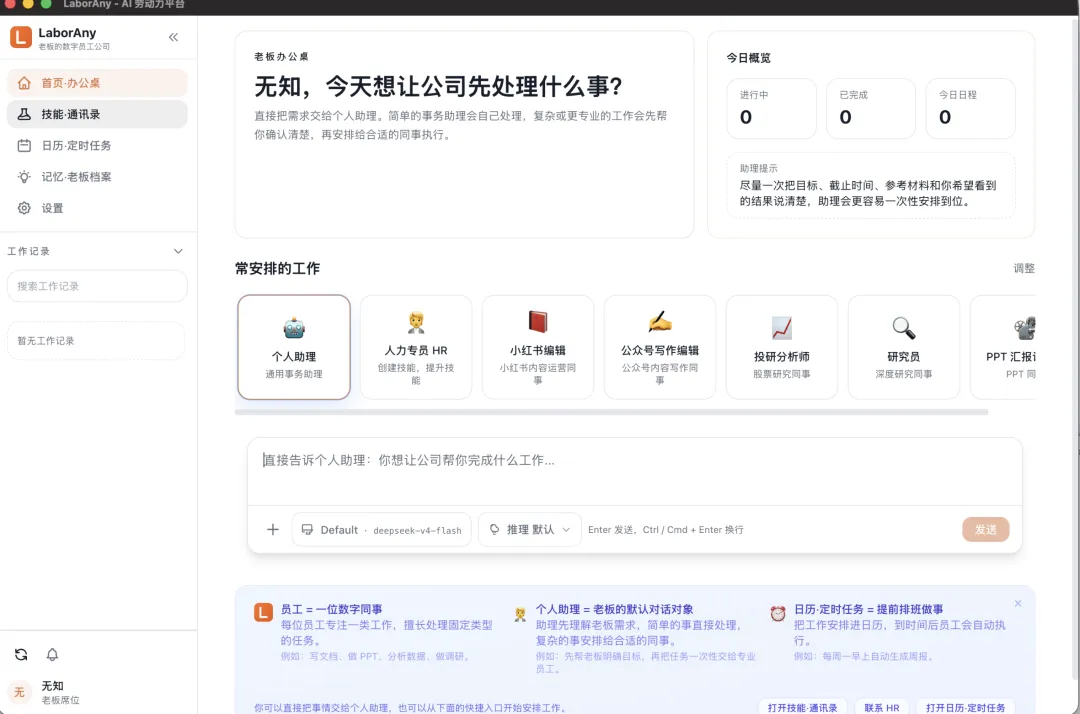Click the gear icon beside 设置

[x=24, y=208]
